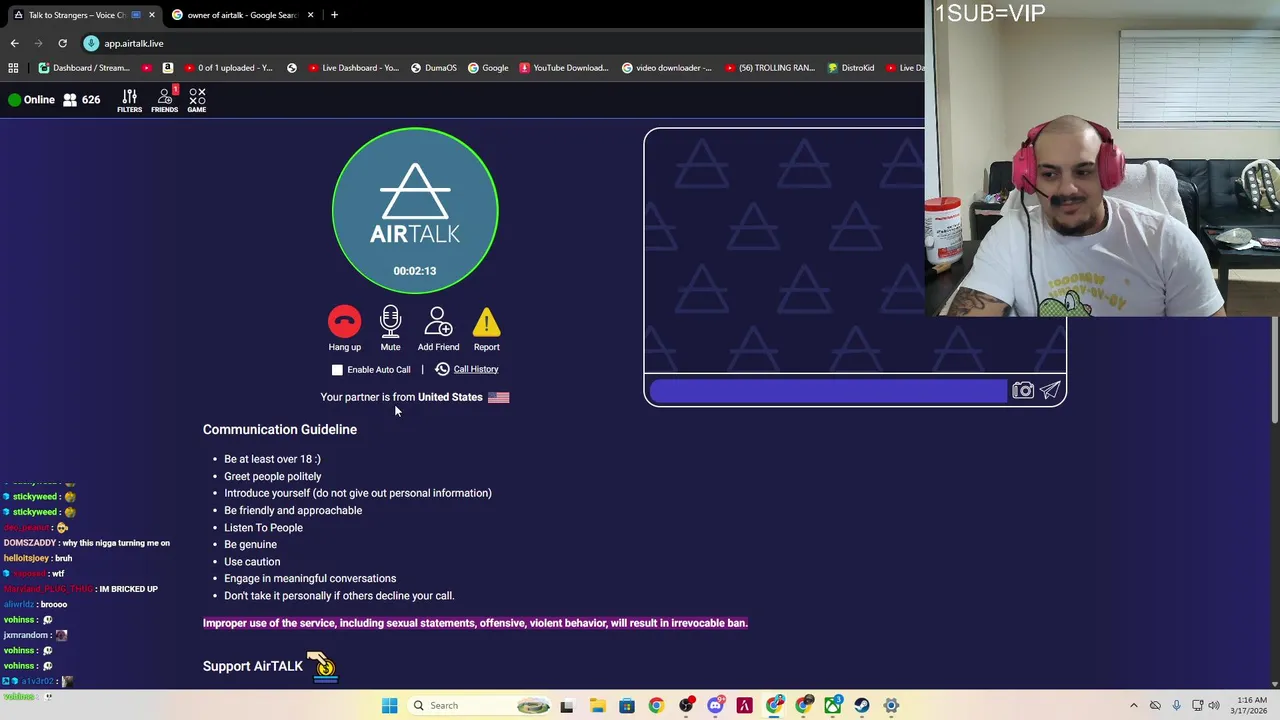Open File Explorer from the taskbar
This screenshot has width=1280, height=720.
(x=597, y=706)
